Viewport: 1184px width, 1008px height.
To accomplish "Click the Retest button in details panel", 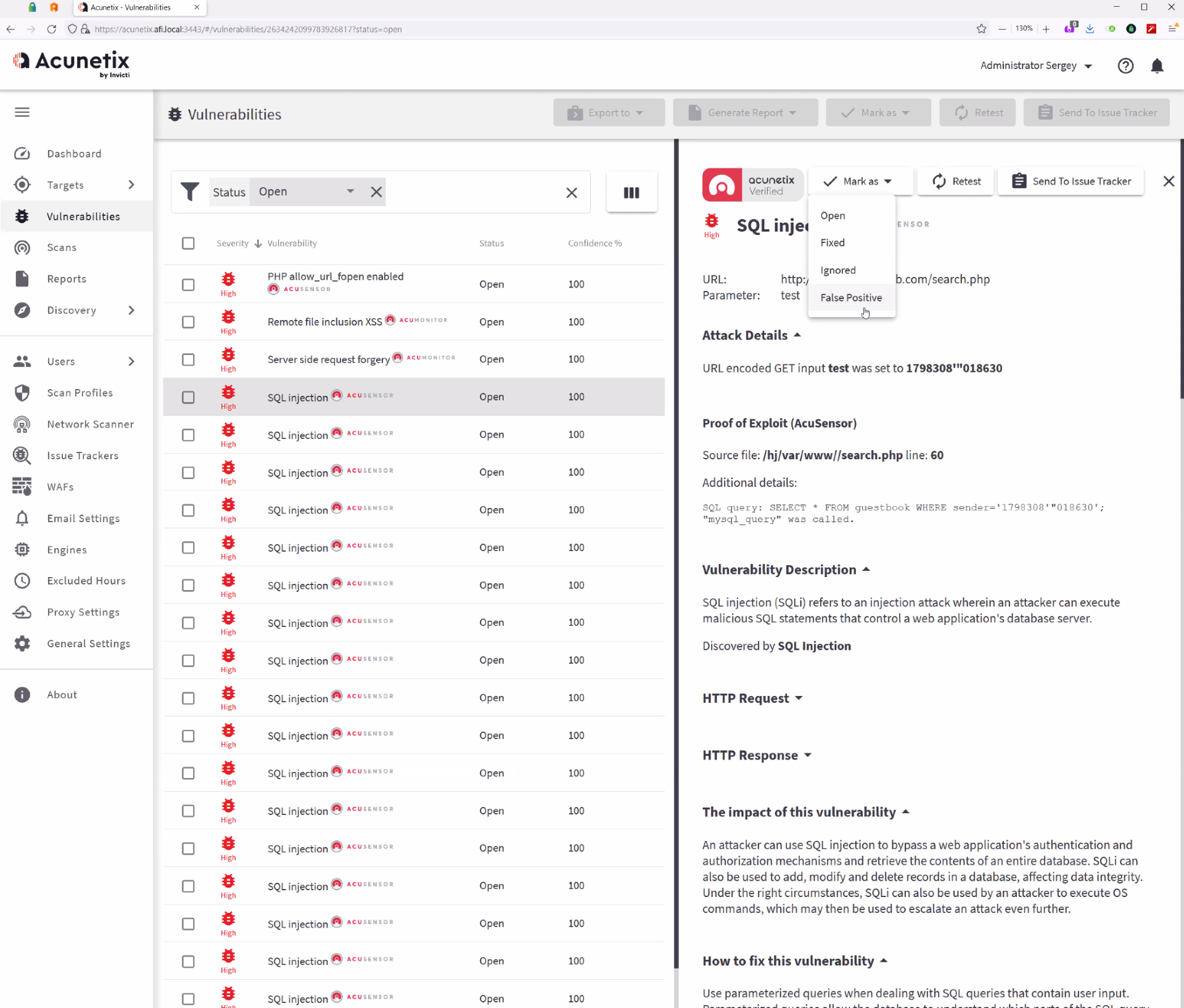I will pyautogui.click(x=956, y=181).
